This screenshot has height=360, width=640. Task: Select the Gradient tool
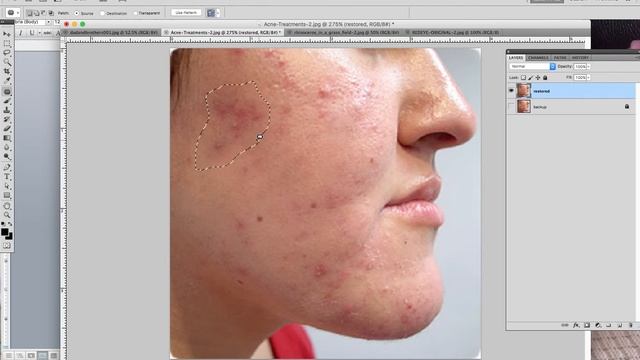point(7,138)
